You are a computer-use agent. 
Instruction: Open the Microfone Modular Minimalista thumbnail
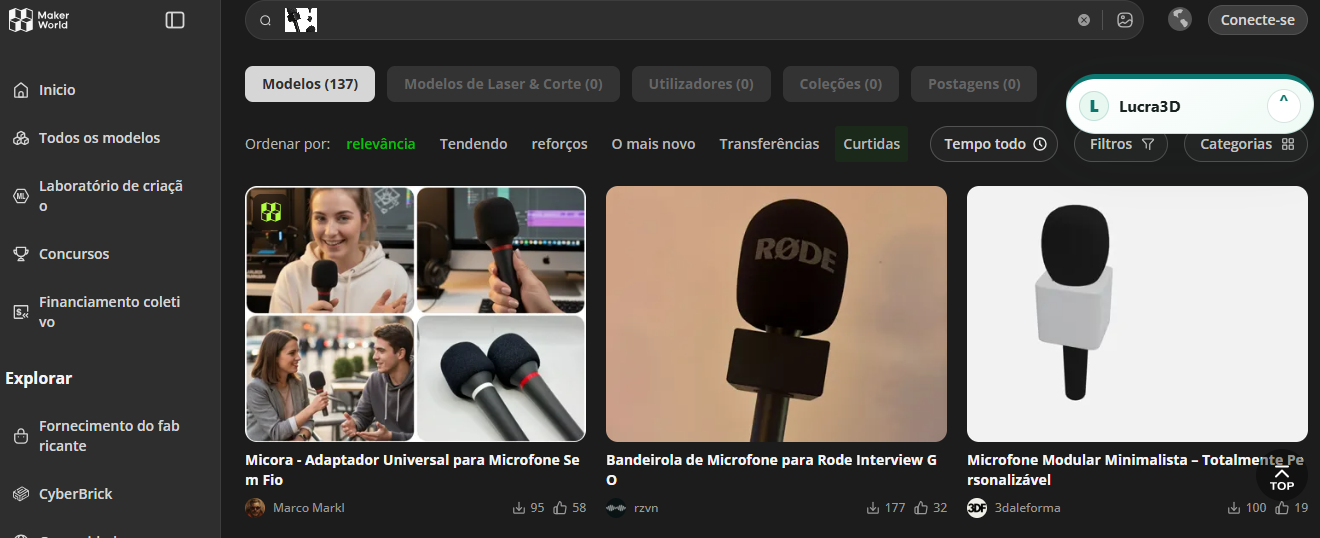click(x=1137, y=314)
